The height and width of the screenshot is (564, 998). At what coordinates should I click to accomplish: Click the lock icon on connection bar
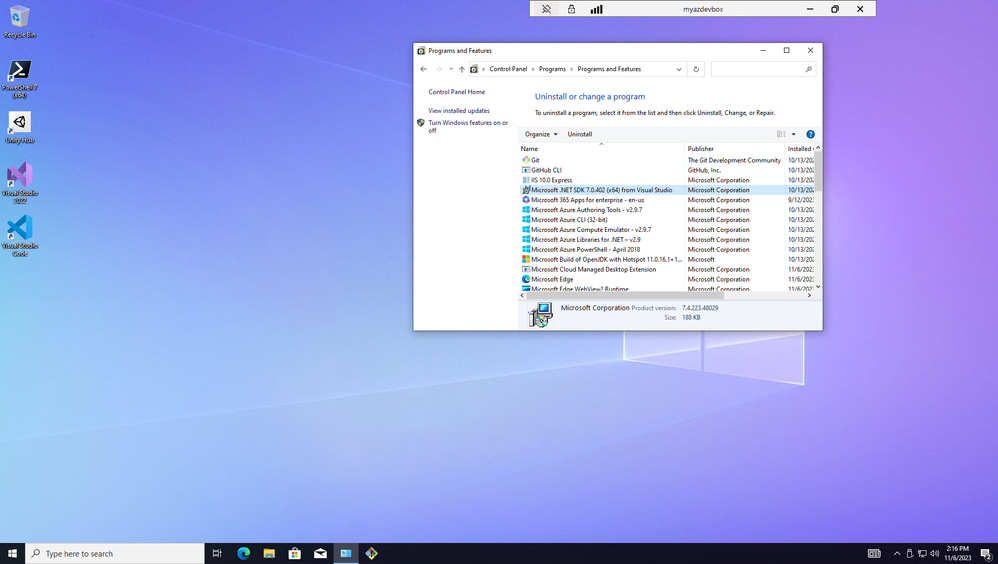pyautogui.click(x=571, y=9)
